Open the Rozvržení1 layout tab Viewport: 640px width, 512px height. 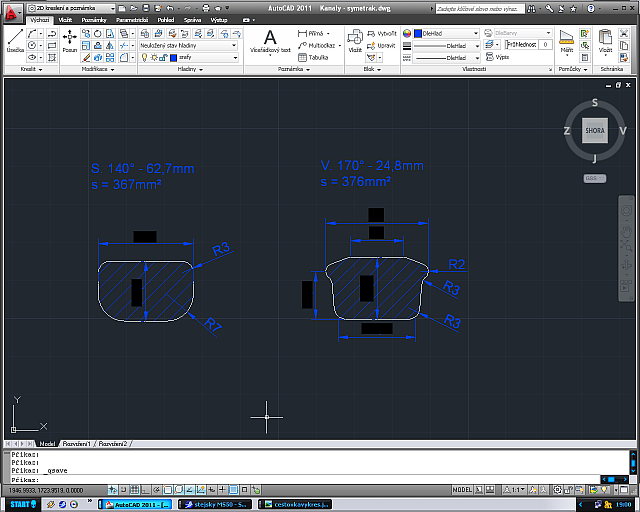76,443
